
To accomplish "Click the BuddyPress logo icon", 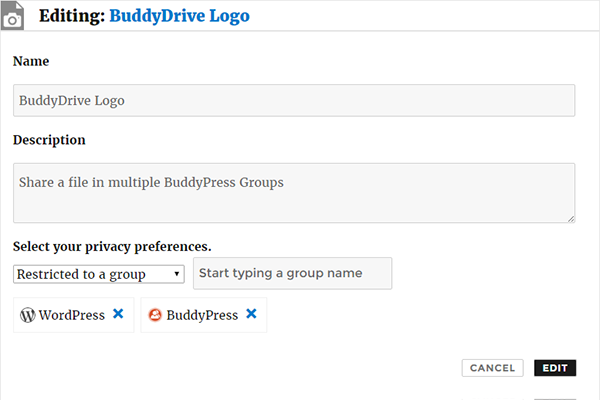I will 155,315.
